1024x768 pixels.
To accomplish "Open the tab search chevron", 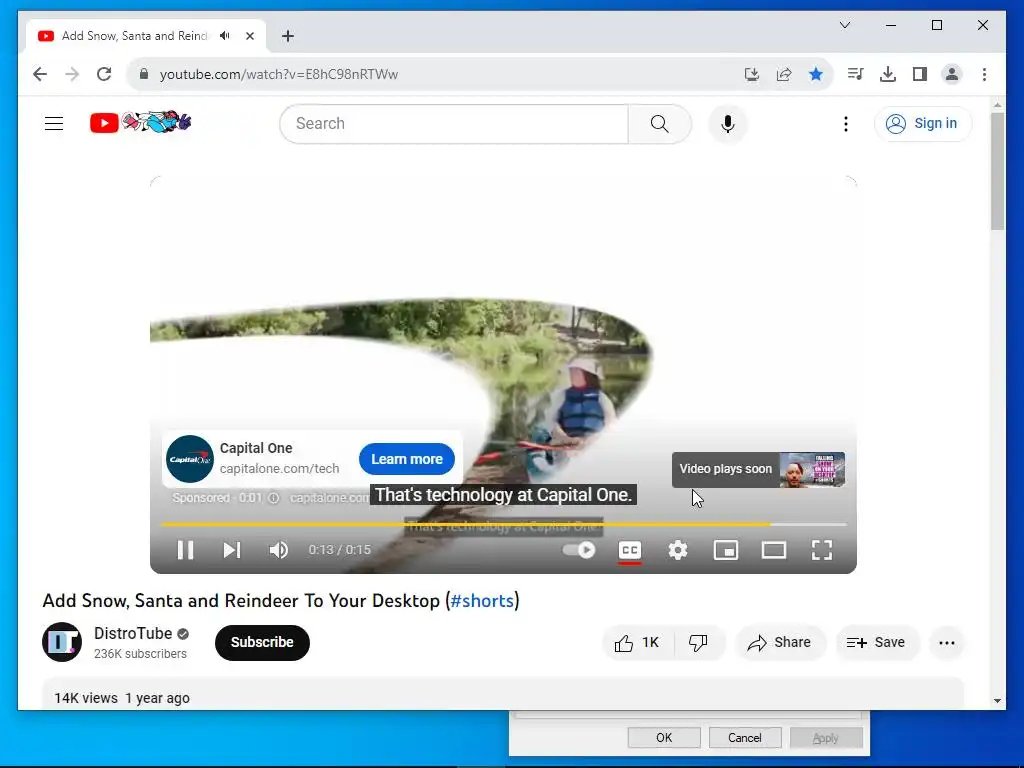I will 844,25.
